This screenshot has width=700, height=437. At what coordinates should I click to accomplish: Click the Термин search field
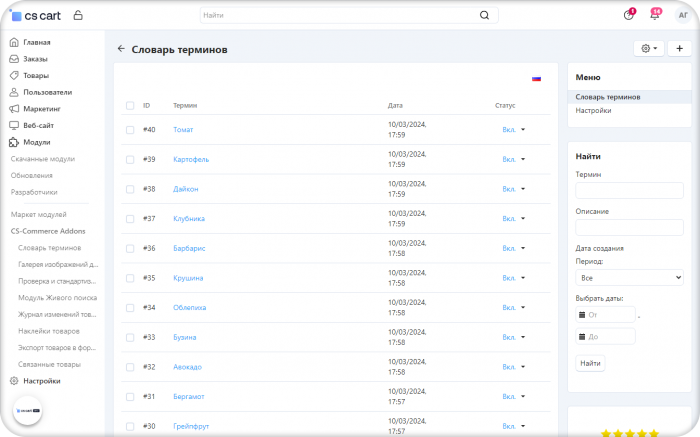point(629,191)
